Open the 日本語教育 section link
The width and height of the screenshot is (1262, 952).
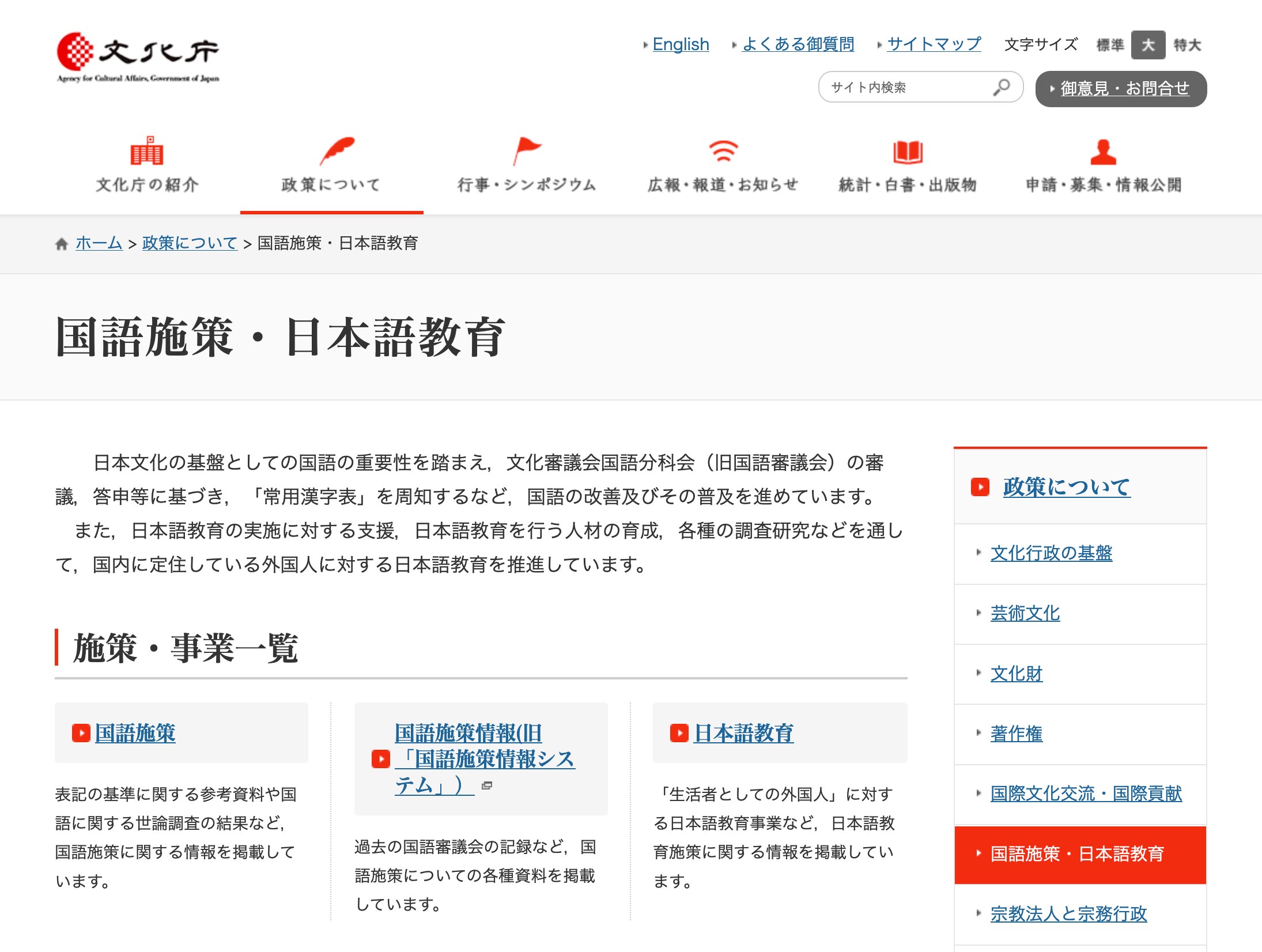tap(743, 733)
